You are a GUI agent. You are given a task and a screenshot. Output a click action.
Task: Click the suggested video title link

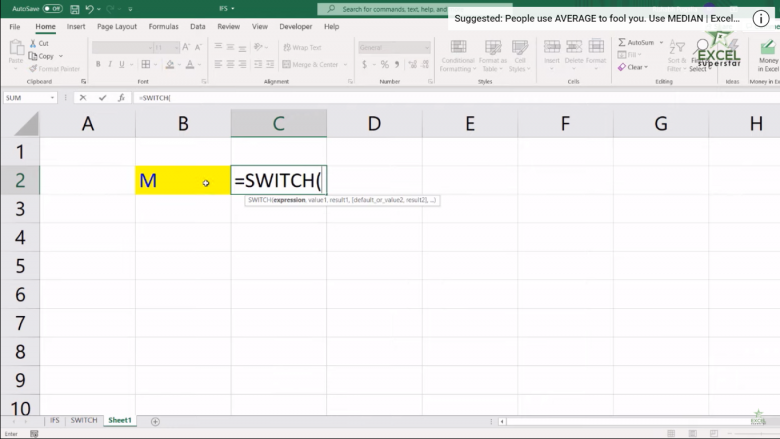[598, 18]
